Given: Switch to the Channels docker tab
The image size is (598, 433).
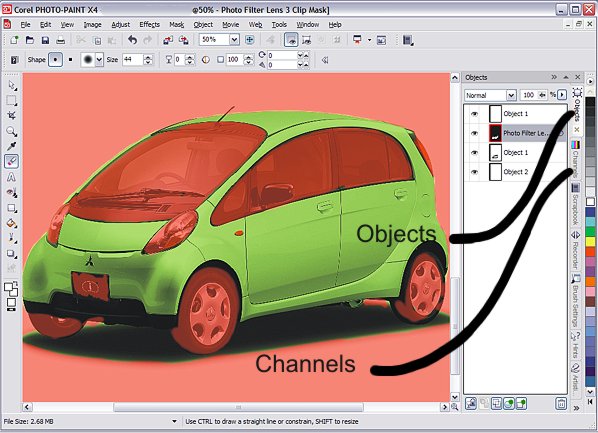Looking at the screenshot, I should tap(576, 159).
